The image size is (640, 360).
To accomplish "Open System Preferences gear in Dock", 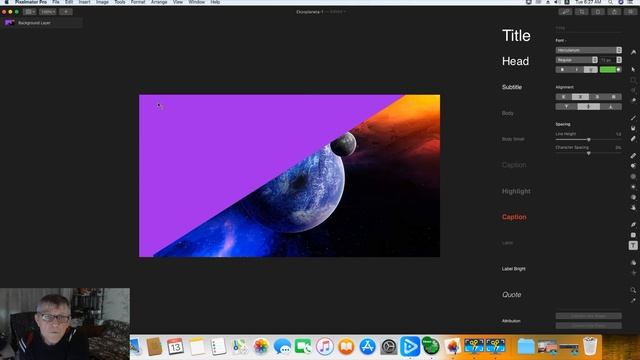I will pos(389,347).
